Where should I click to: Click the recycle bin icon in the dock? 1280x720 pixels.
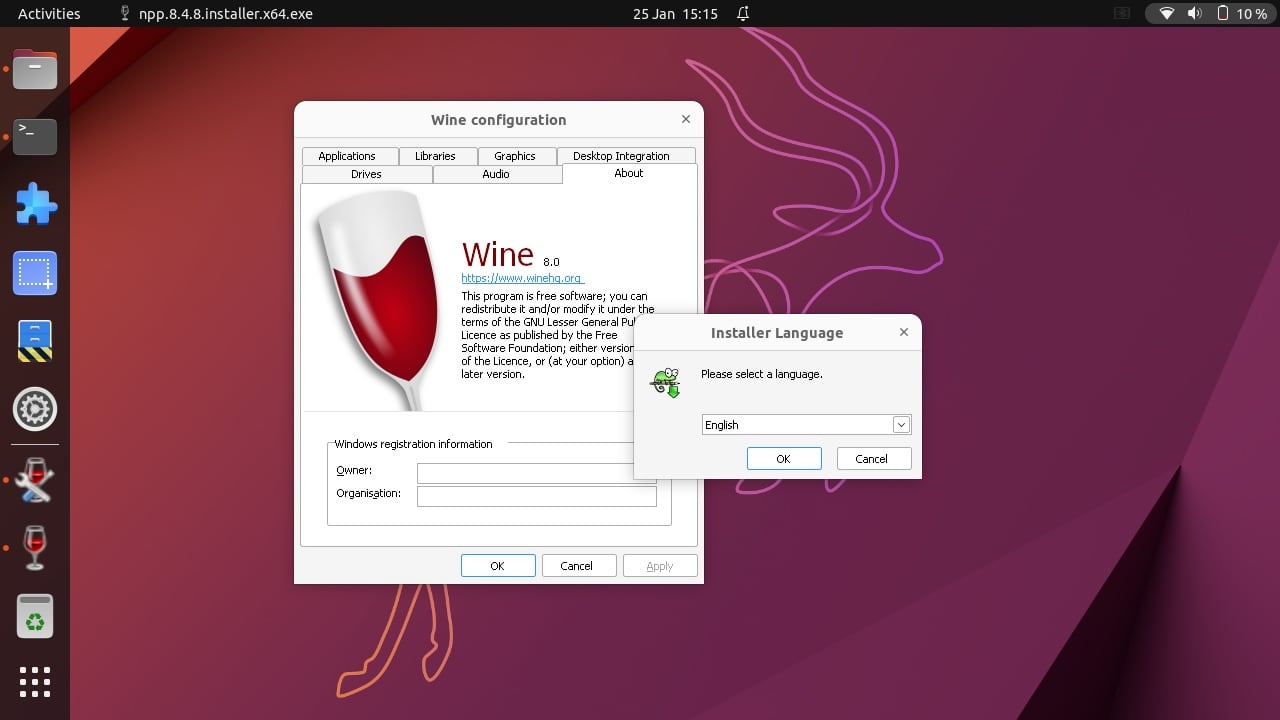[x=34, y=617]
